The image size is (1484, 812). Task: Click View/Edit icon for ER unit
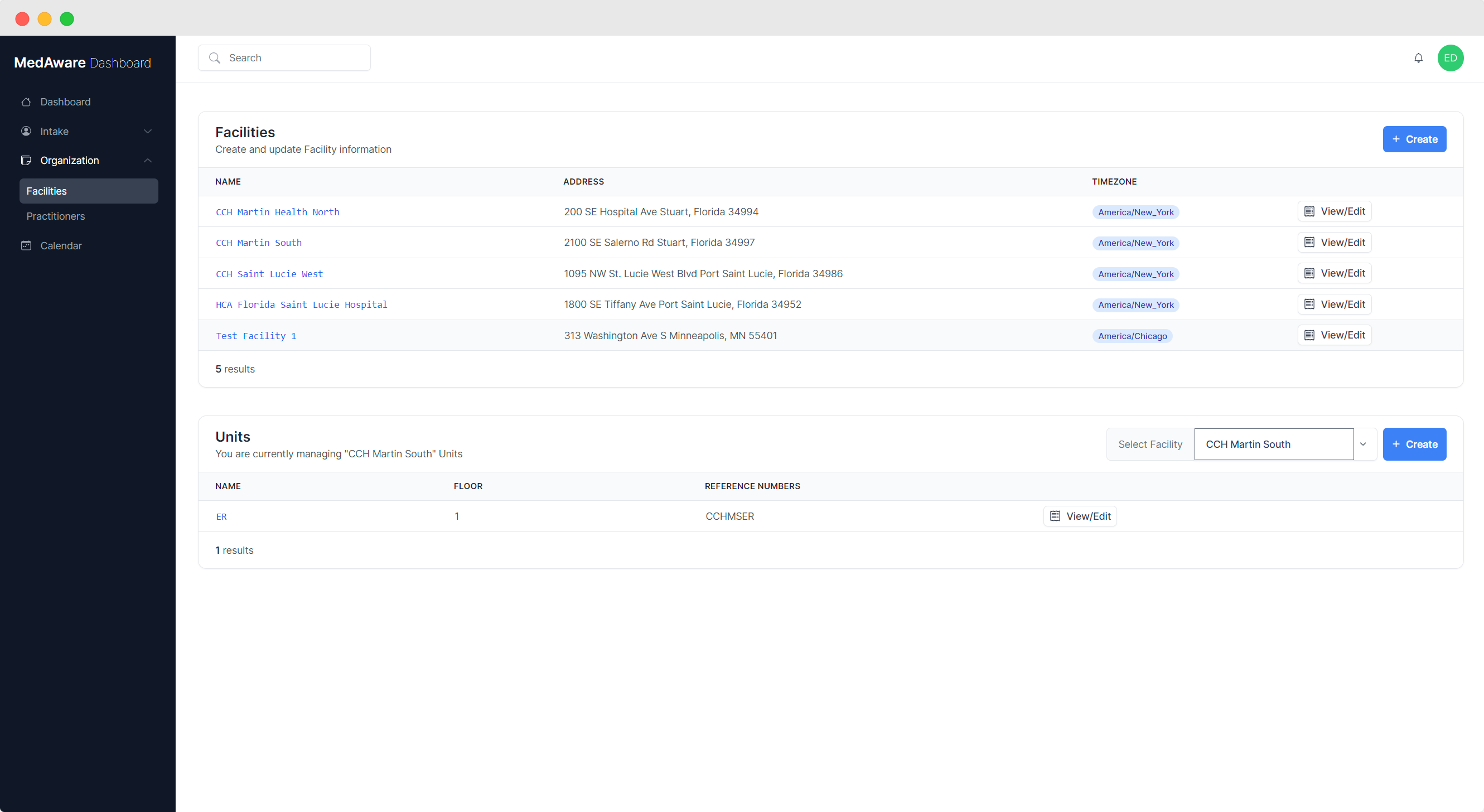point(1055,516)
